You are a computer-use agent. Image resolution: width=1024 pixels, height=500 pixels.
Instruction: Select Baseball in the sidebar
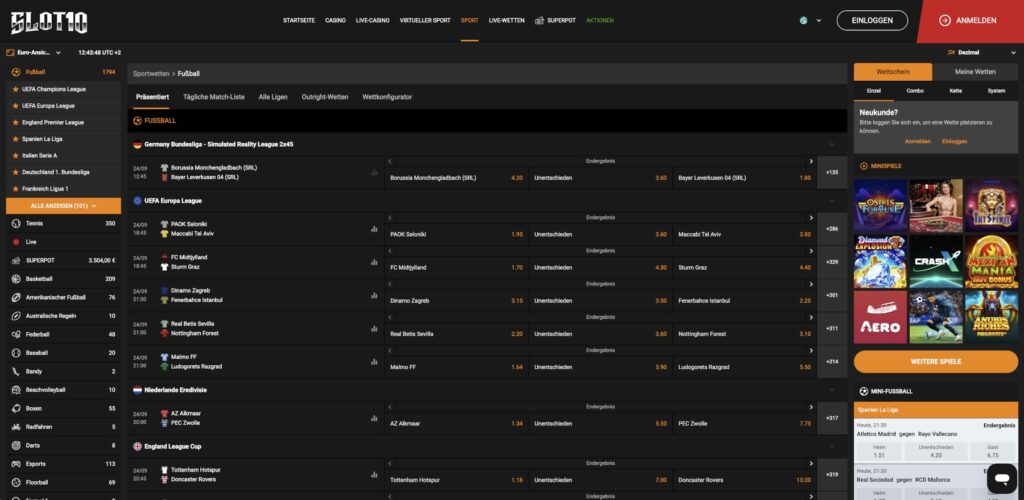63,352
